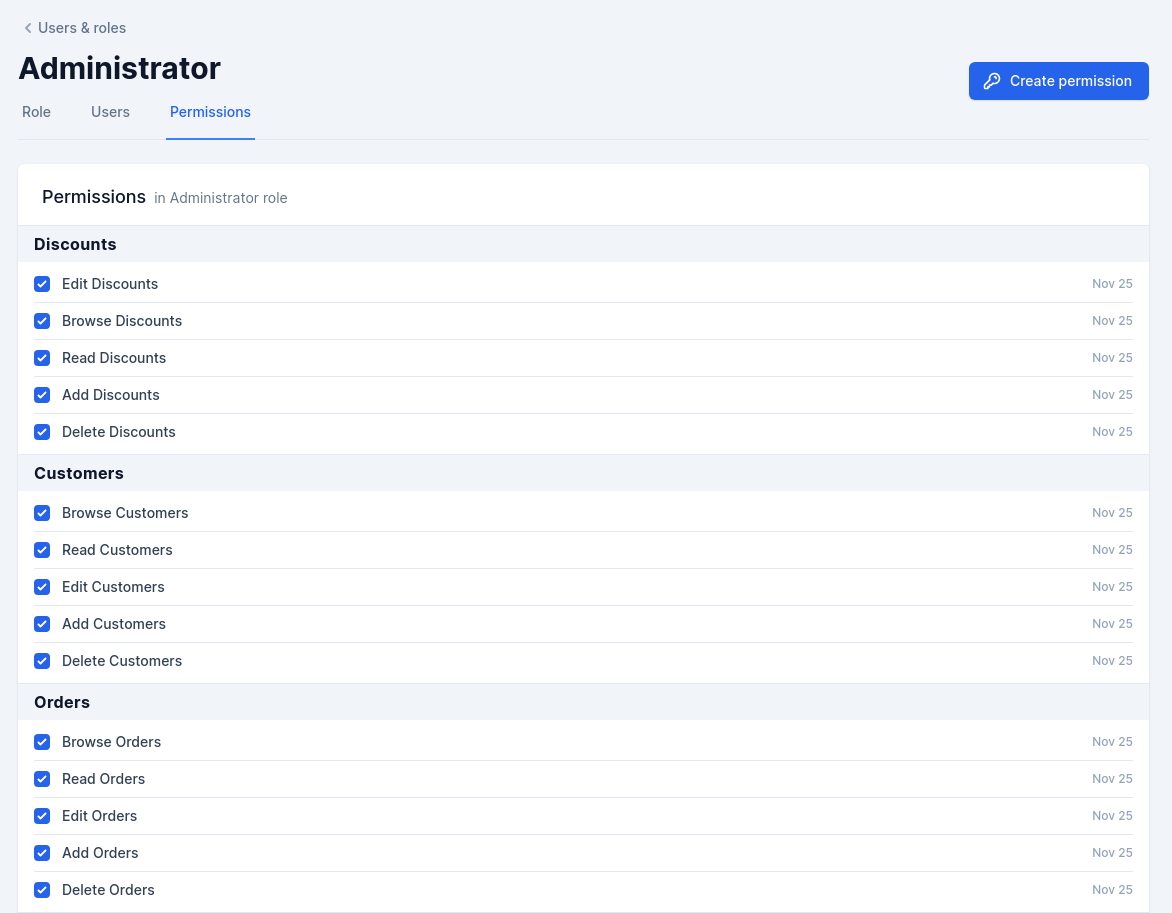
Task: Uncheck the Delete Customers permission
Action: coord(42,661)
